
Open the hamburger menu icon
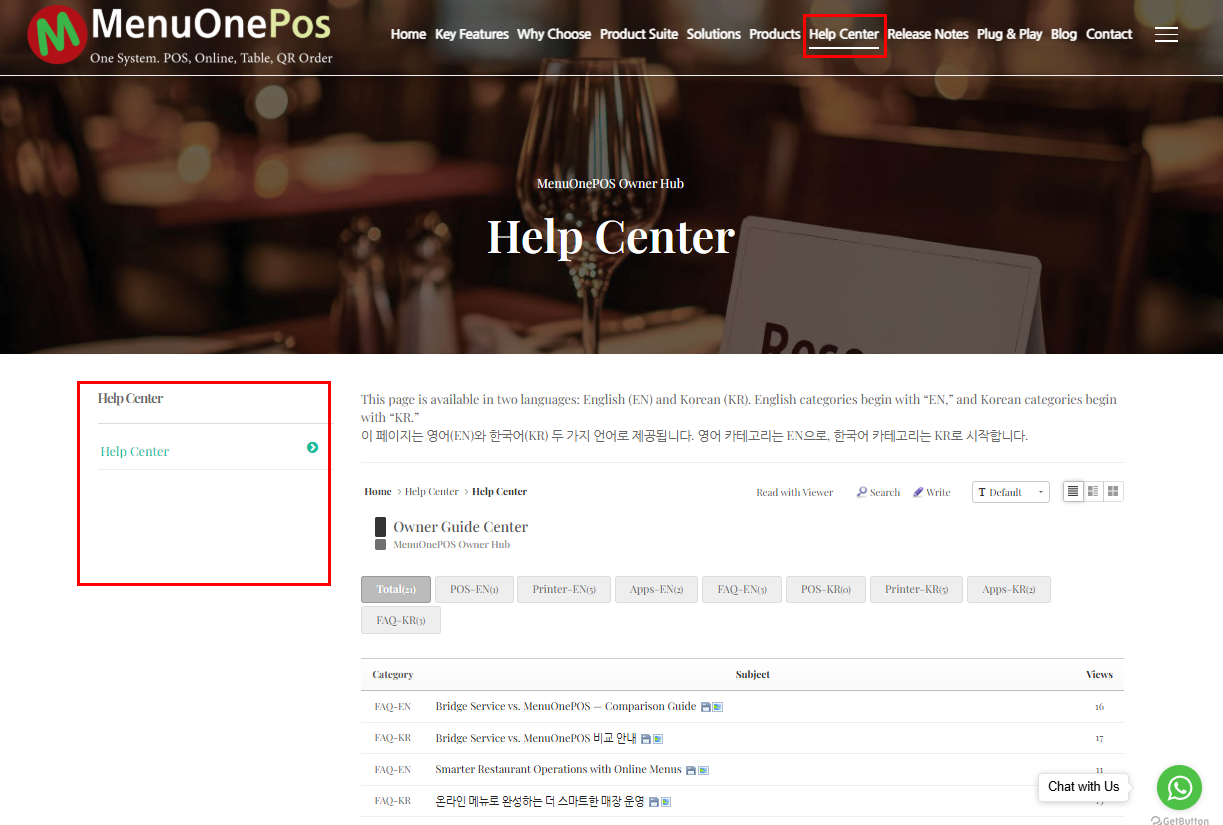tap(1166, 34)
